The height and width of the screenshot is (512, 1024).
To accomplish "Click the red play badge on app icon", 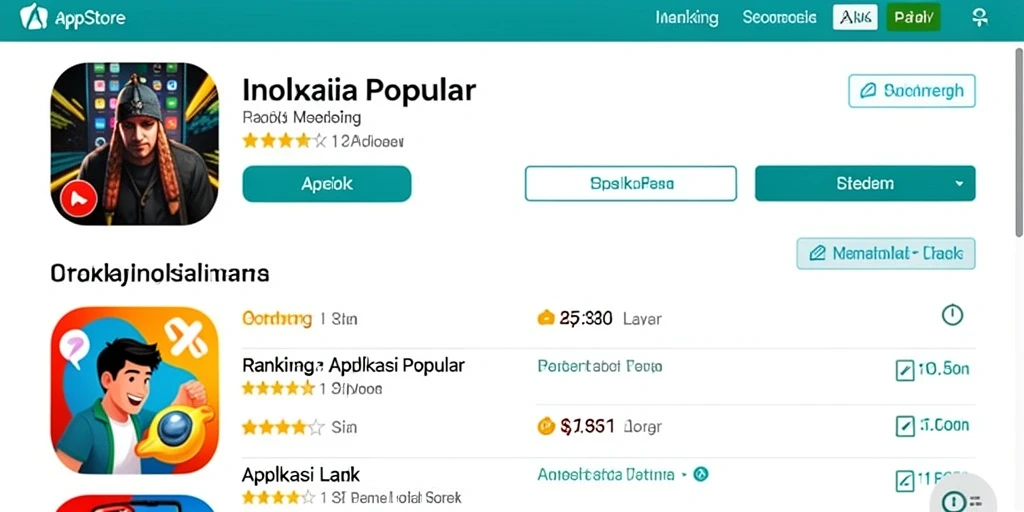I will click(78, 197).
